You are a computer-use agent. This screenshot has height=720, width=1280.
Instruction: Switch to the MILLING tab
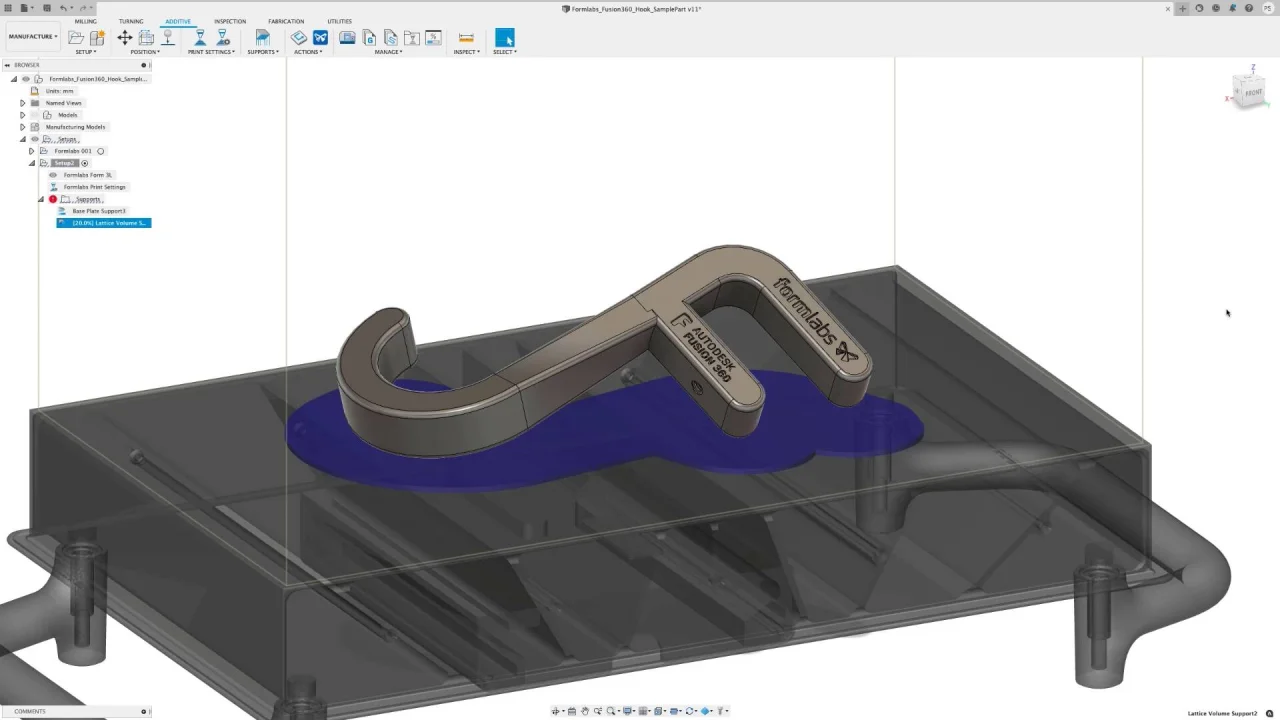click(85, 21)
